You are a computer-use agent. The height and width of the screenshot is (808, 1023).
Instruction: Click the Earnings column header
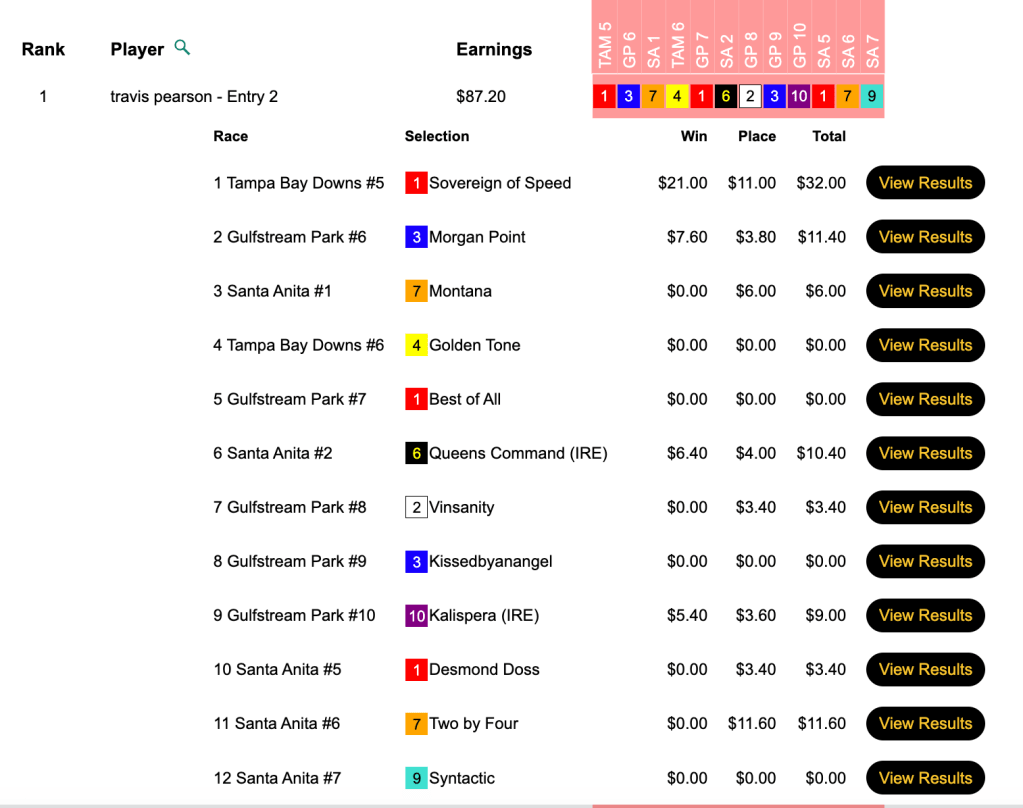(x=494, y=49)
